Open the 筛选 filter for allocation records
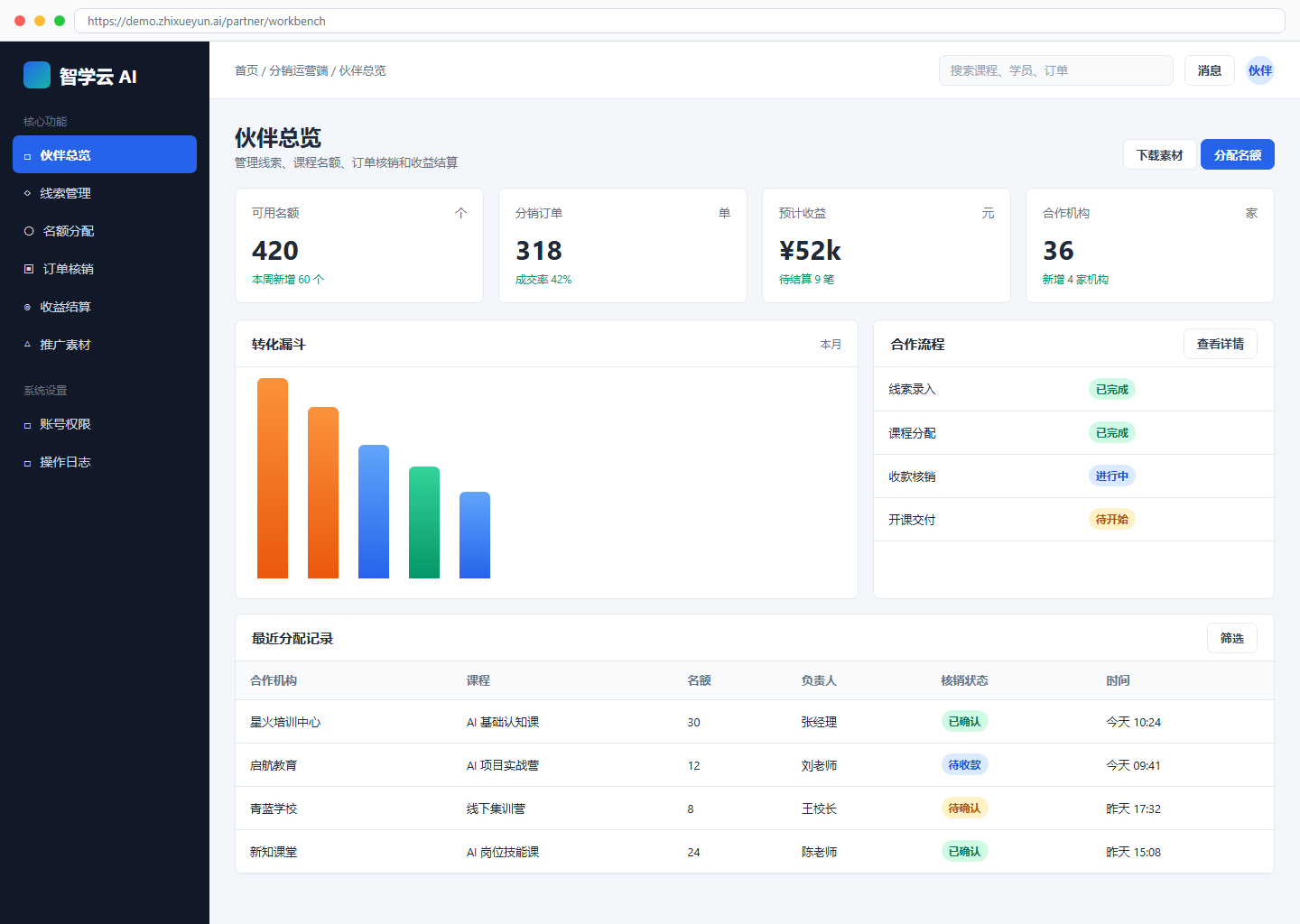The width and height of the screenshot is (1300, 924). click(1232, 638)
